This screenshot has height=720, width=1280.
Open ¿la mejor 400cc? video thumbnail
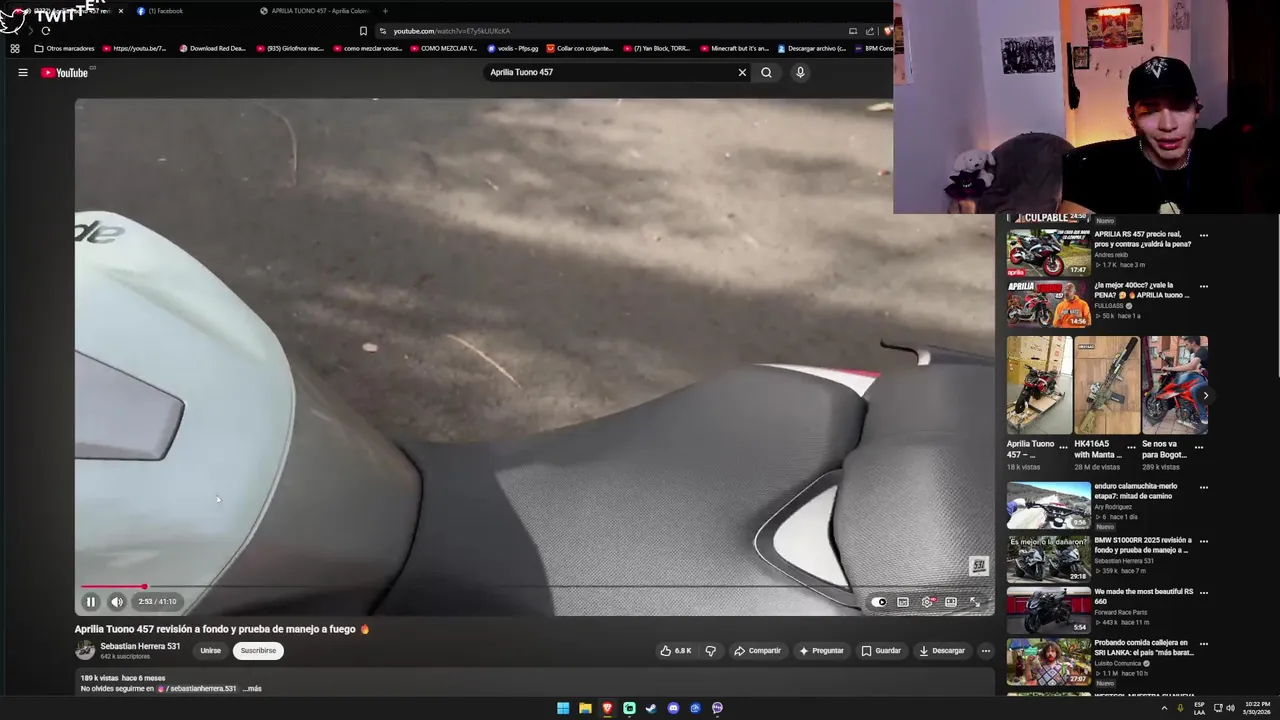[1048, 303]
